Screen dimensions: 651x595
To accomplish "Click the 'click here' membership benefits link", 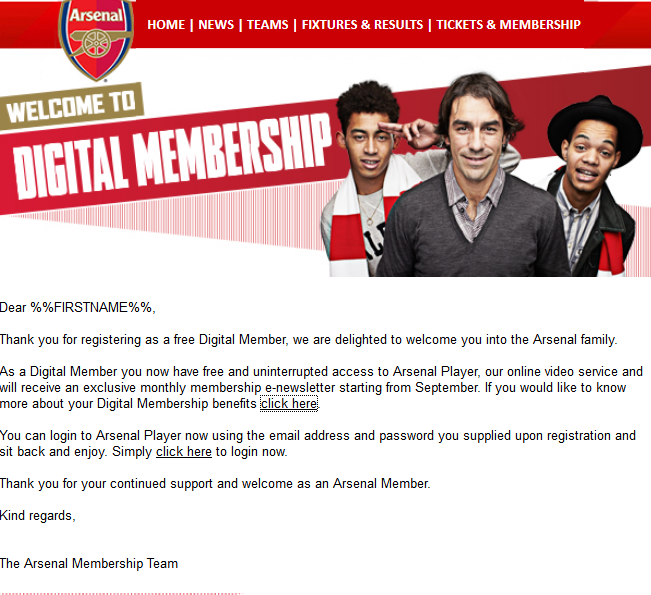I will [x=289, y=403].
